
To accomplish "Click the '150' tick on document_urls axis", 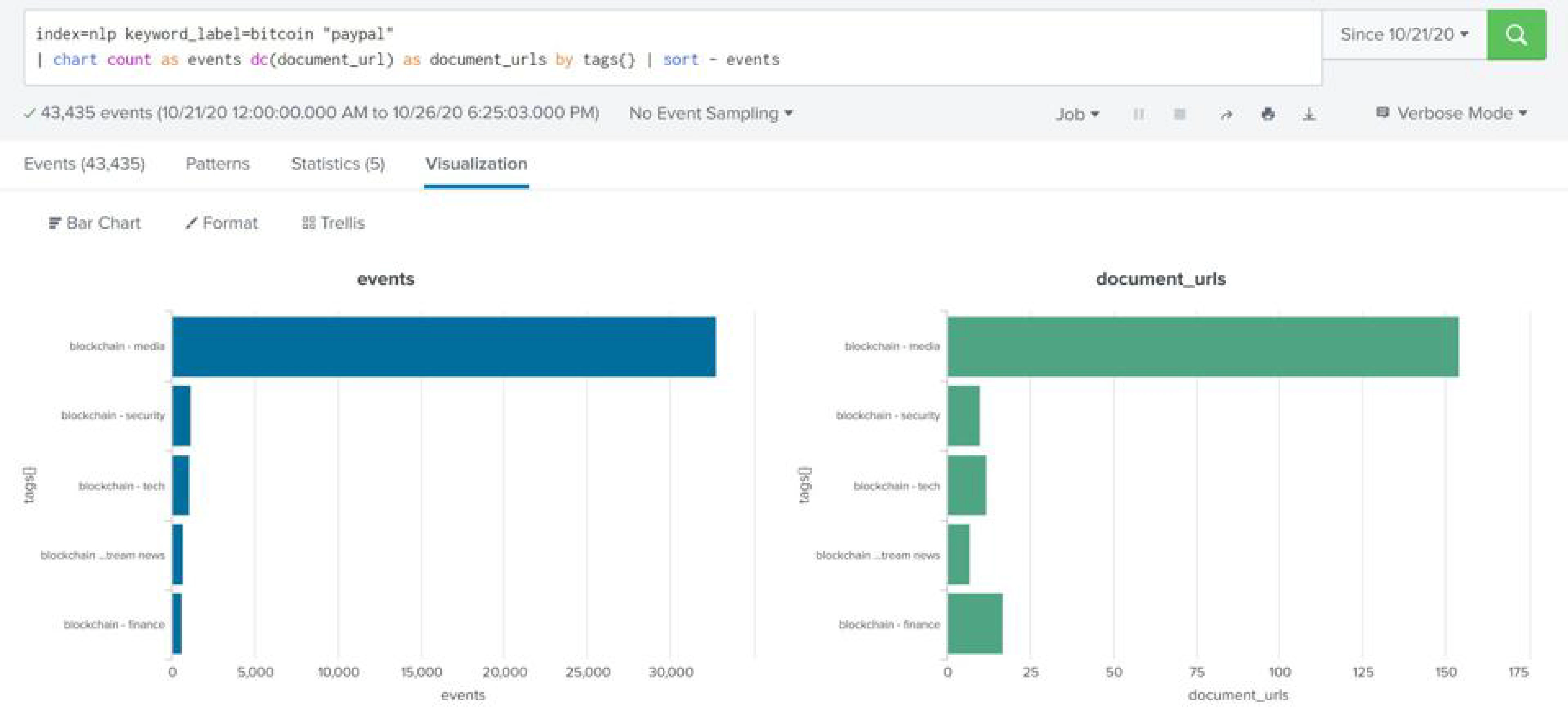I will pyautogui.click(x=1445, y=673).
